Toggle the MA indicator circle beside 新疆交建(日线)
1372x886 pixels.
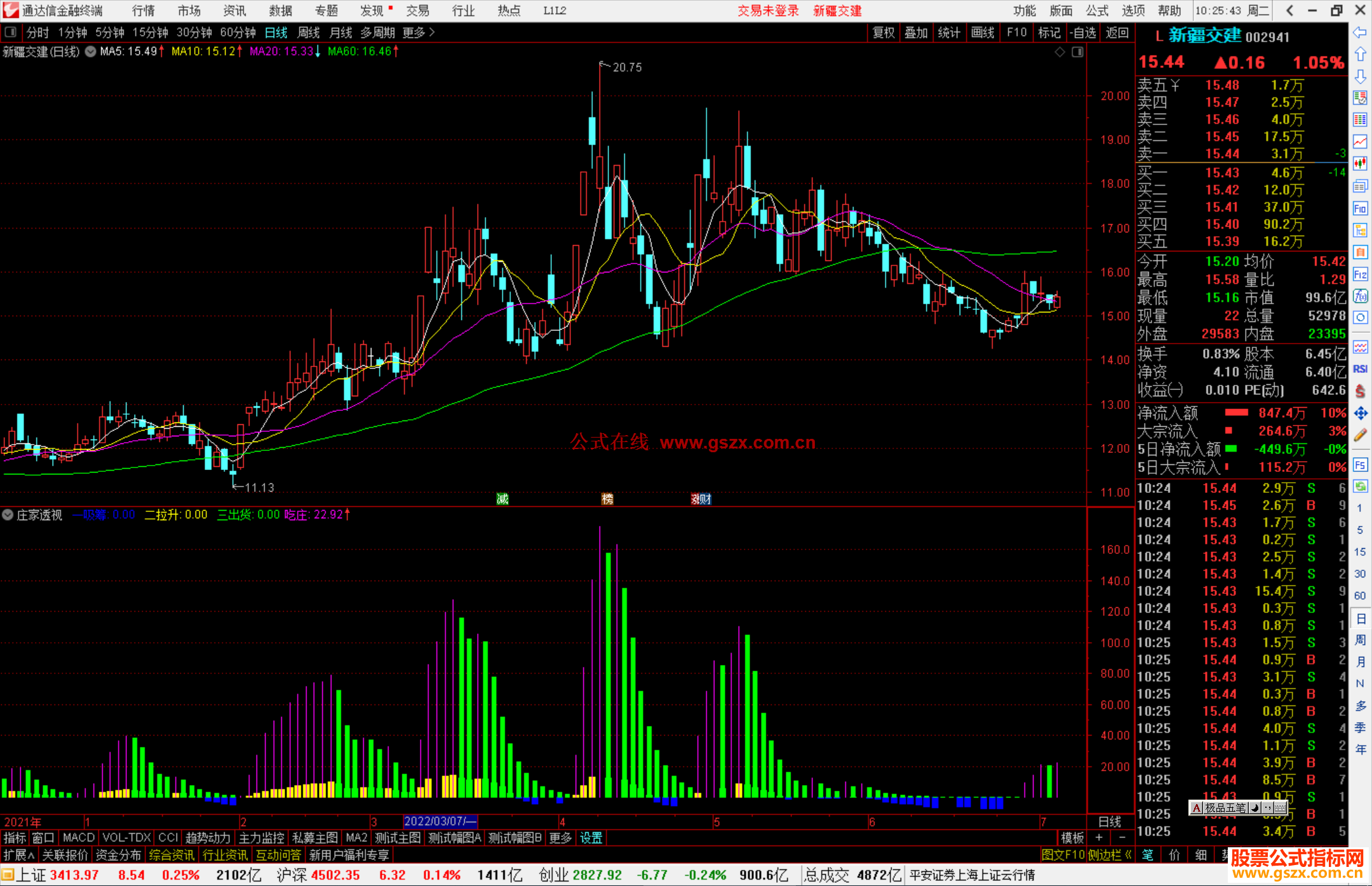click(x=90, y=51)
